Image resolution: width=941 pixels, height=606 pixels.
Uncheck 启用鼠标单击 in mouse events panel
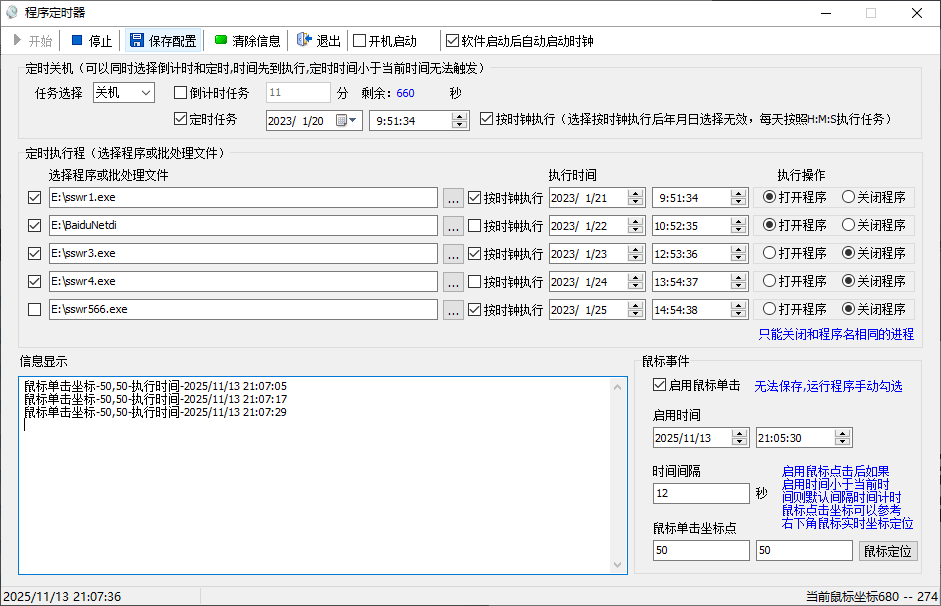click(659, 384)
